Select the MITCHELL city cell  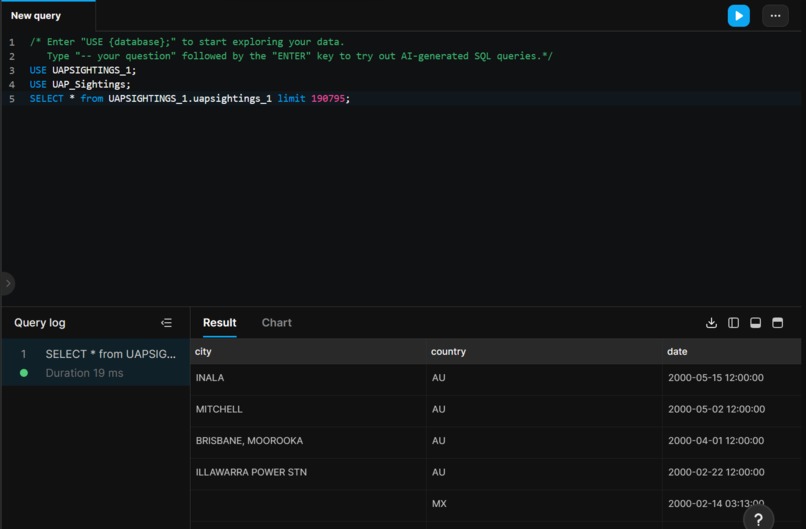pos(308,409)
